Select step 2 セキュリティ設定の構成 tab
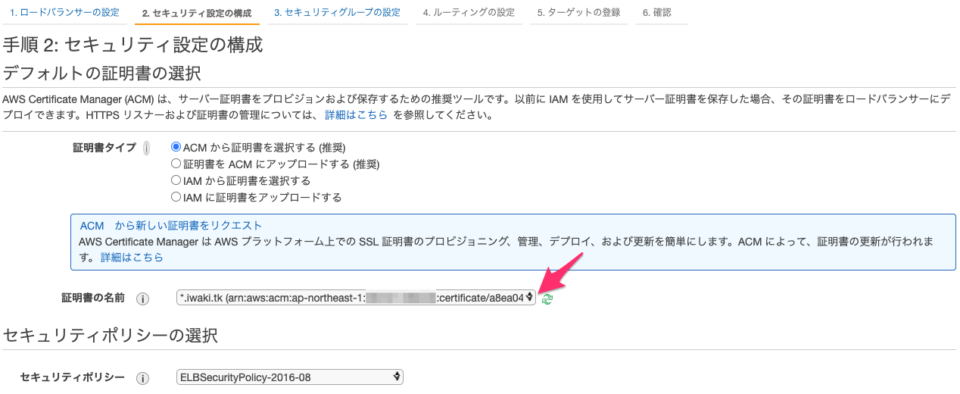This screenshot has width=960, height=394. click(197, 13)
